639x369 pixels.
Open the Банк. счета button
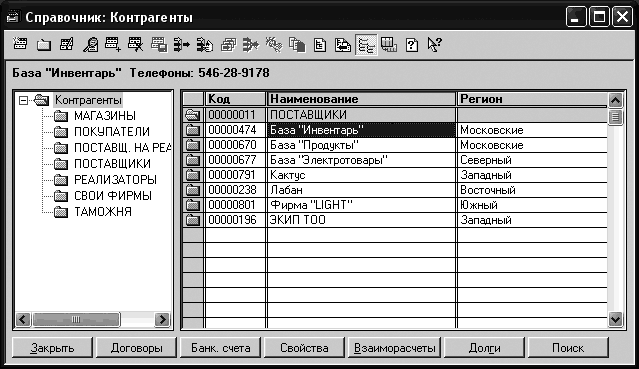click(220, 348)
